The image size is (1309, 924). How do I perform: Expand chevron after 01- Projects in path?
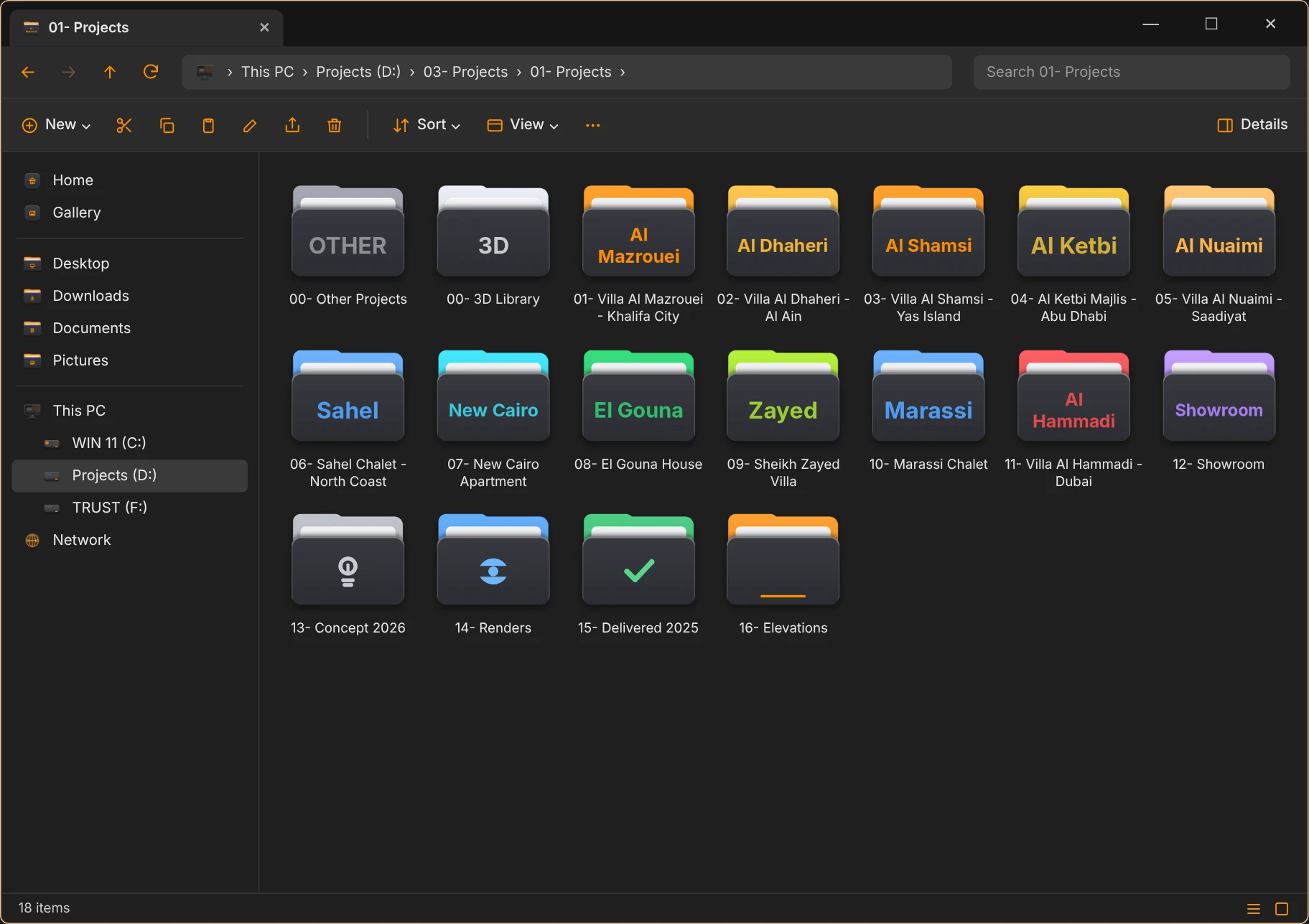(623, 72)
